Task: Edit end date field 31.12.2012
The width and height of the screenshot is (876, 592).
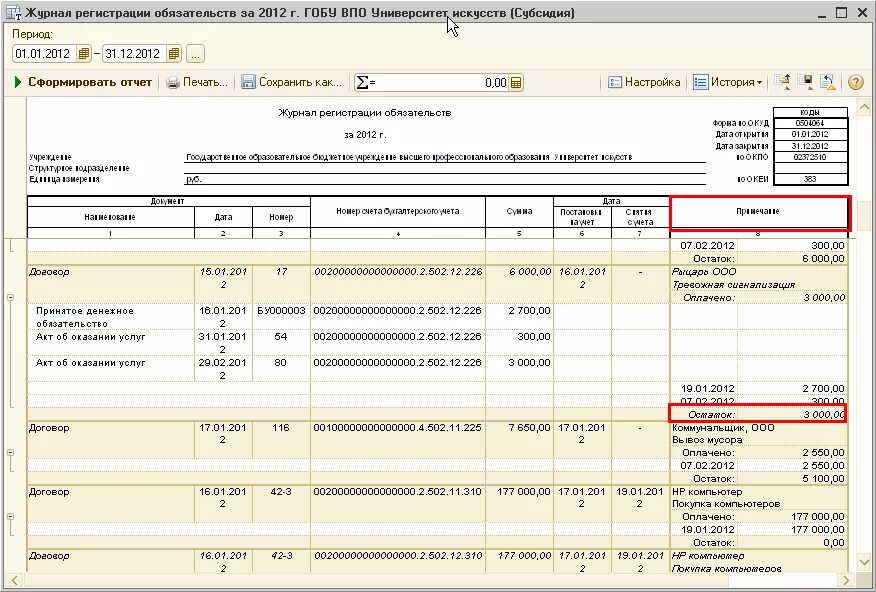Action: (135, 54)
